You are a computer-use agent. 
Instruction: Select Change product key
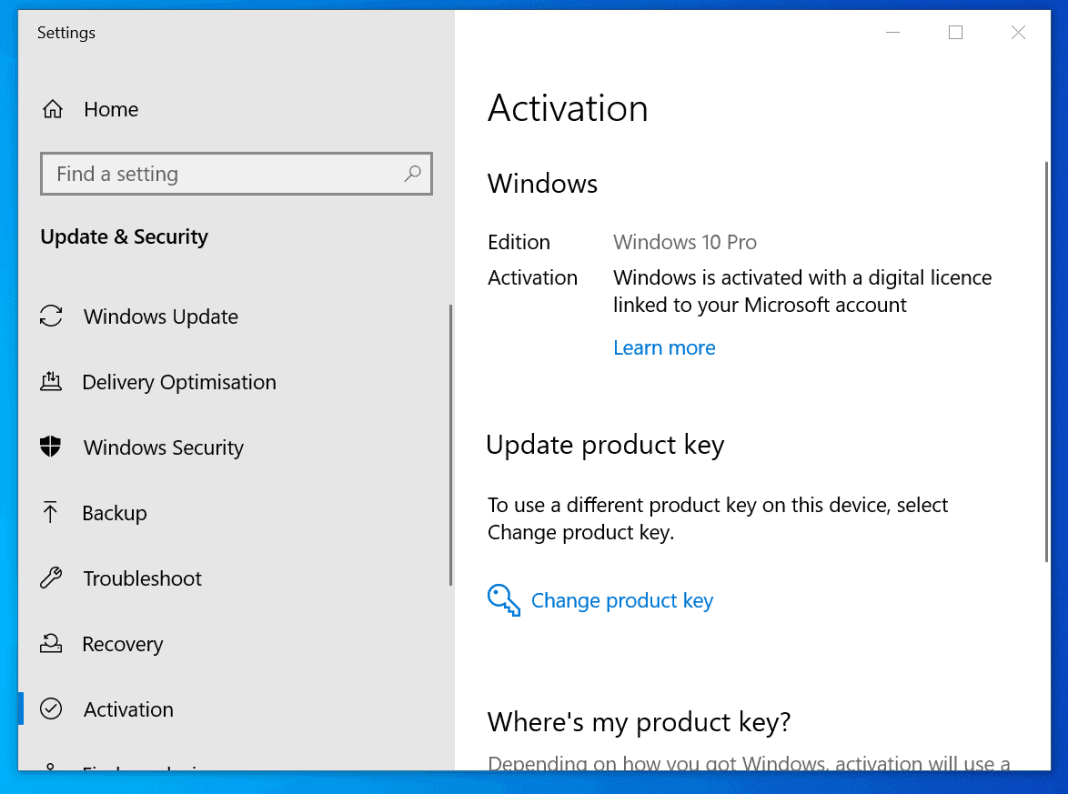(622, 599)
